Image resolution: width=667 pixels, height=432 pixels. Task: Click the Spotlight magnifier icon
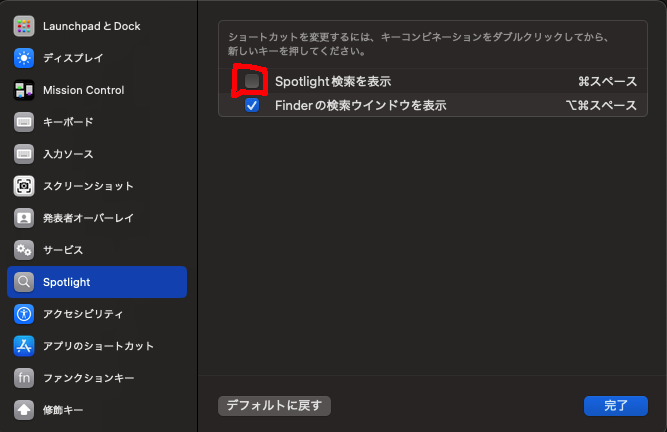coord(24,282)
